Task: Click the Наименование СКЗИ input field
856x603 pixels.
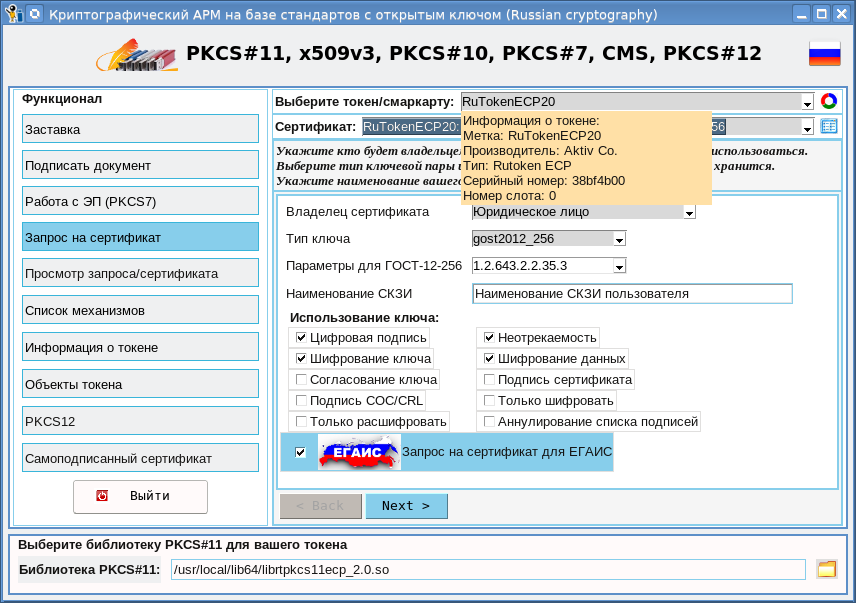Action: [x=632, y=294]
